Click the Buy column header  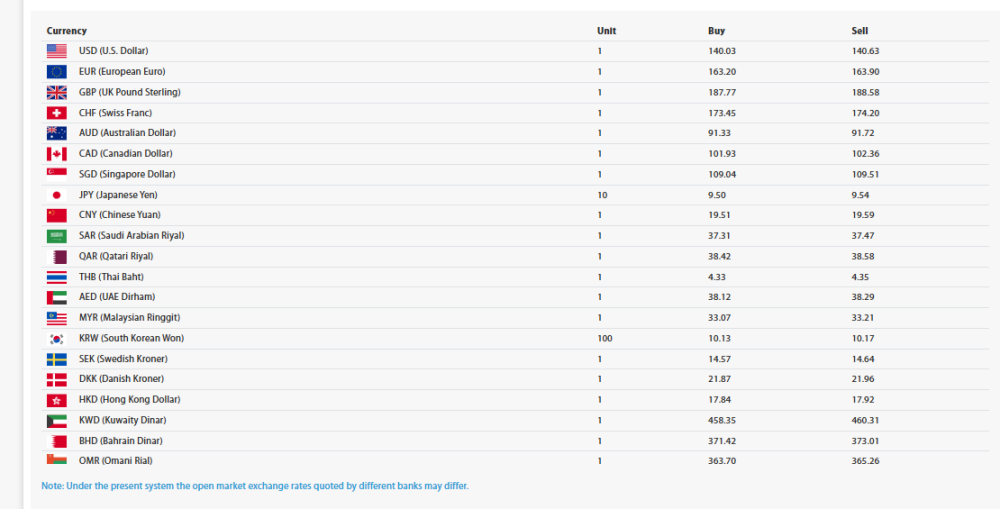[x=716, y=31]
